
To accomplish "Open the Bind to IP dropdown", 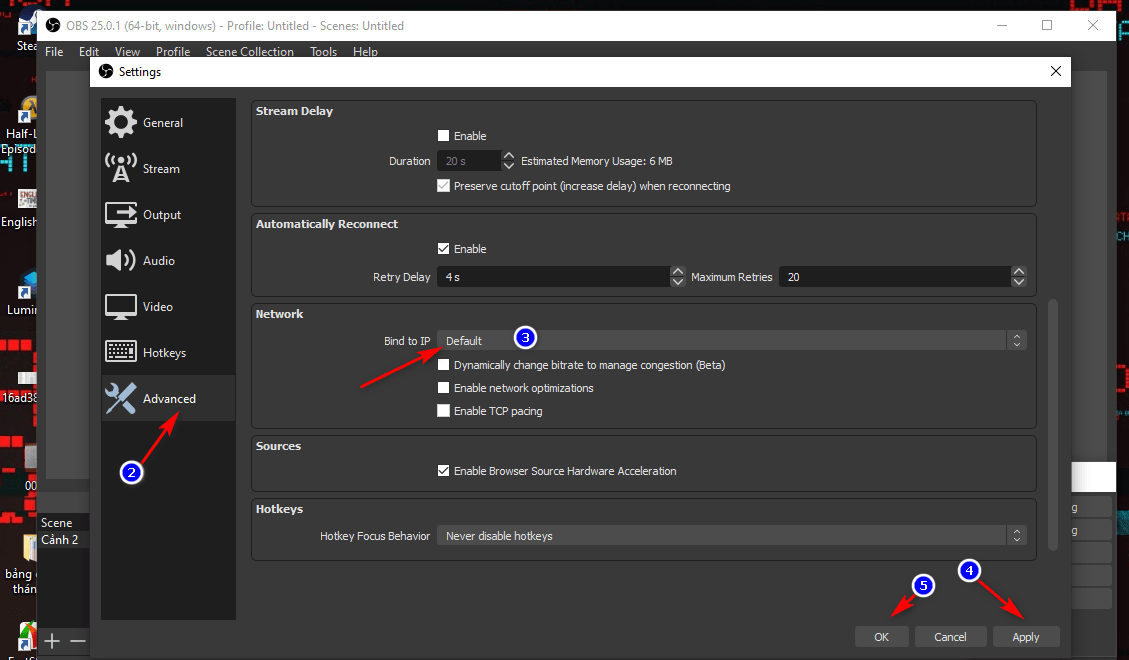I will pos(730,341).
